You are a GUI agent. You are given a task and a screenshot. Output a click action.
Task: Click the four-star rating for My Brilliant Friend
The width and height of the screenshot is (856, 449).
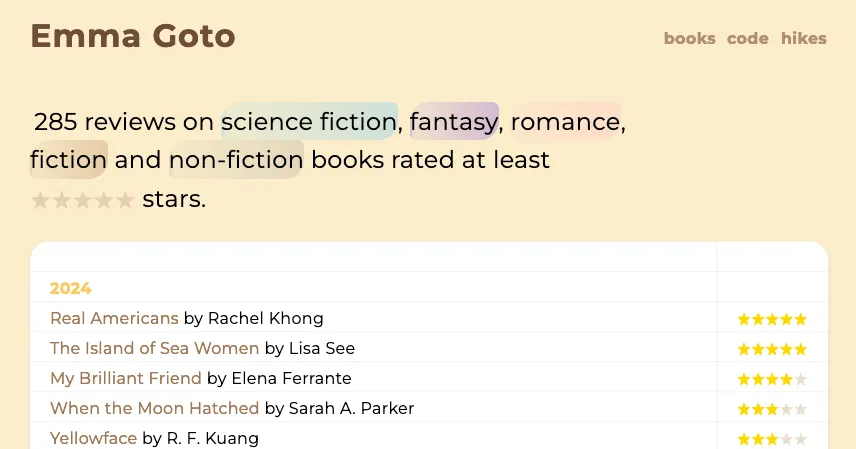tap(771, 380)
